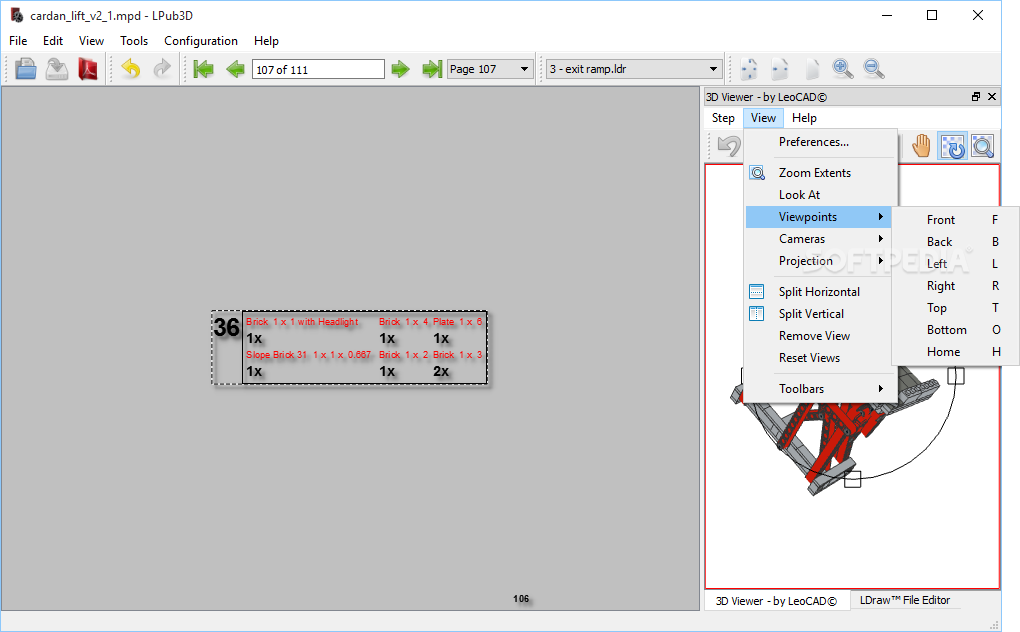1020x632 pixels.
Task: Close the open 3D Viewer View menu
Action: click(763, 118)
